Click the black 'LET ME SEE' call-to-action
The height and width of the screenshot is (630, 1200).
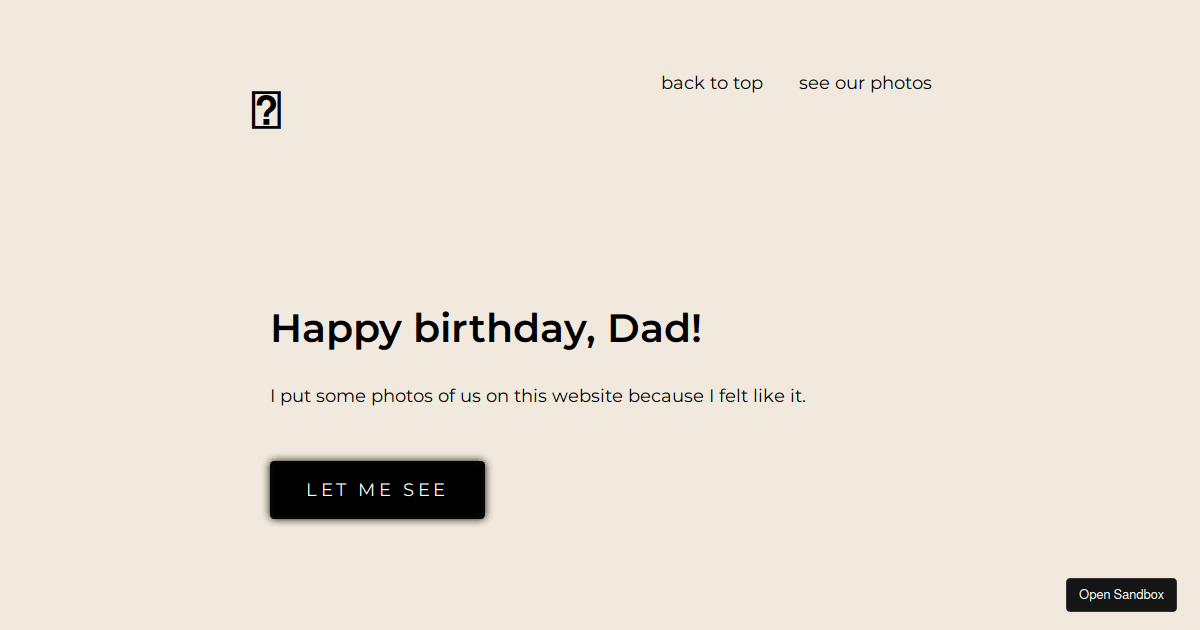(x=377, y=489)
